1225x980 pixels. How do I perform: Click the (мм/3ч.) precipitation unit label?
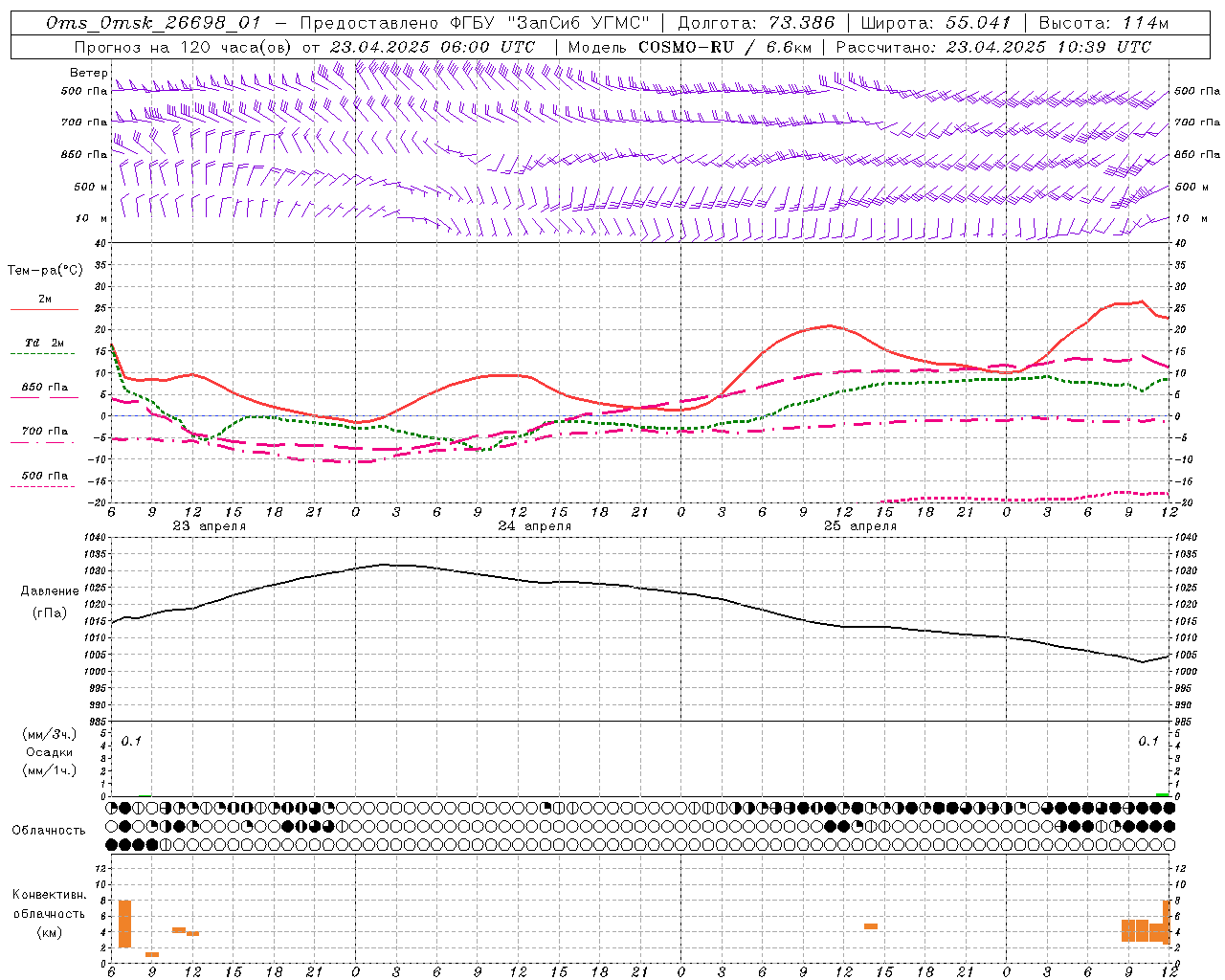pos(50,734)
